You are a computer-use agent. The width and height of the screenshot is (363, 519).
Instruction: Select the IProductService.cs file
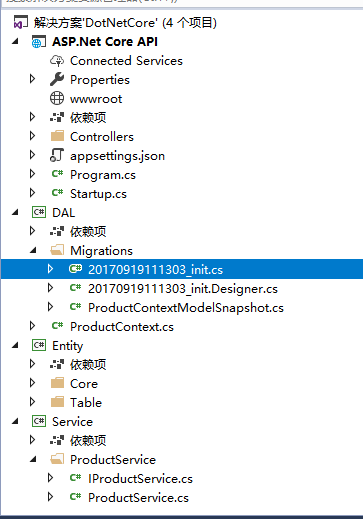pos(140,478)
